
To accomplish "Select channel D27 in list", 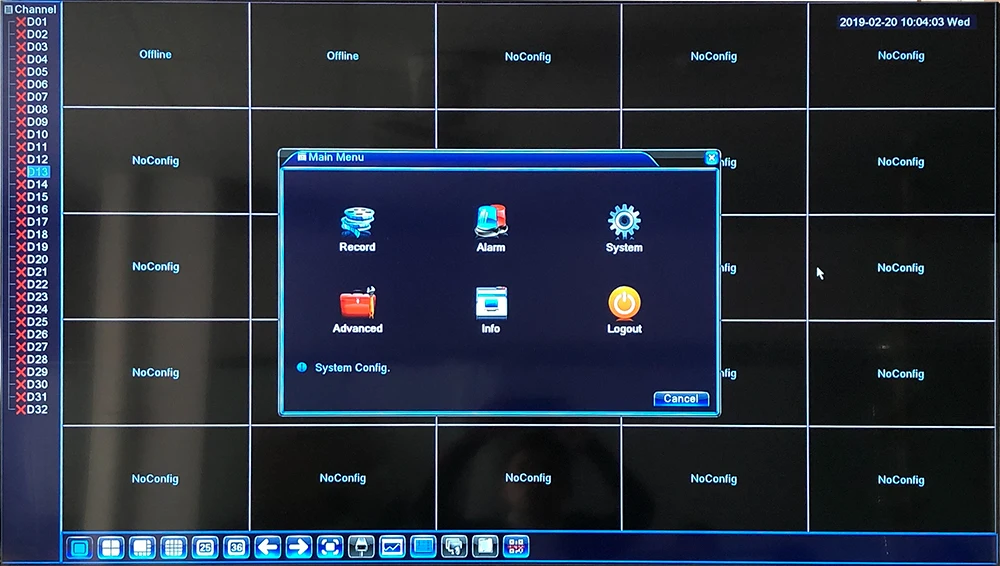I will (x=37, y=347).
